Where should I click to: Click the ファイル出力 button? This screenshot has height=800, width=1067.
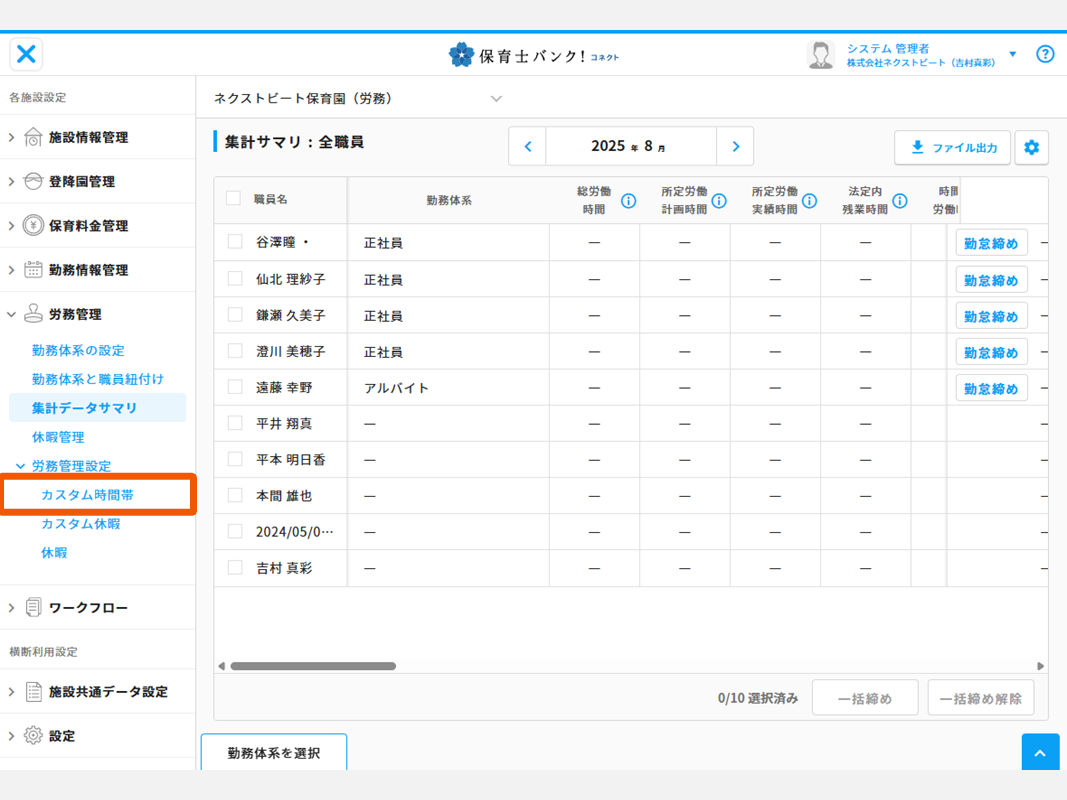[x=952, y=148]
